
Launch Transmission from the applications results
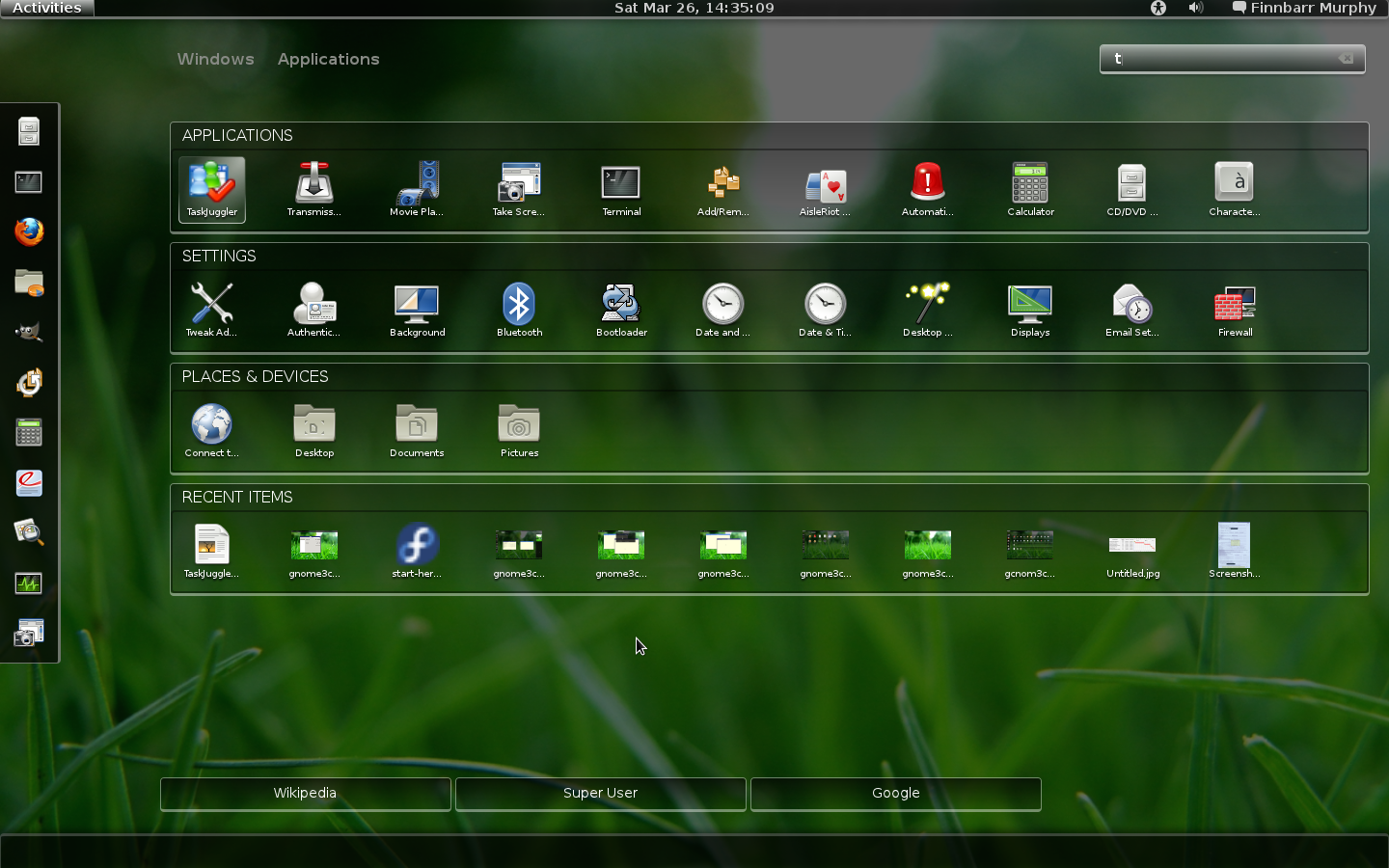(x=314, y=190)
